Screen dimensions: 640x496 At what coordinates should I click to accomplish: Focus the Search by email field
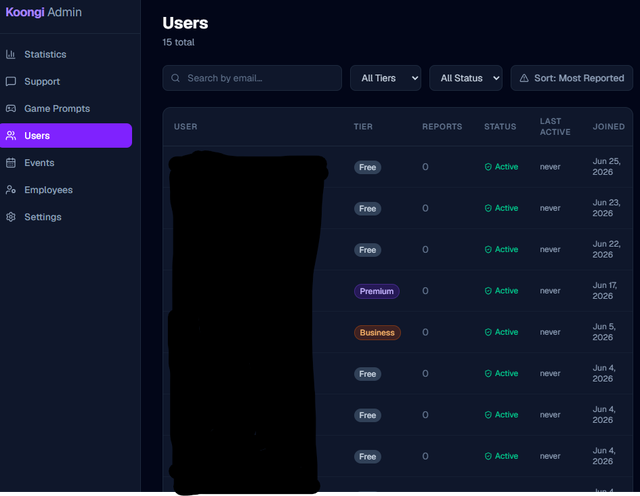(252, 78)
